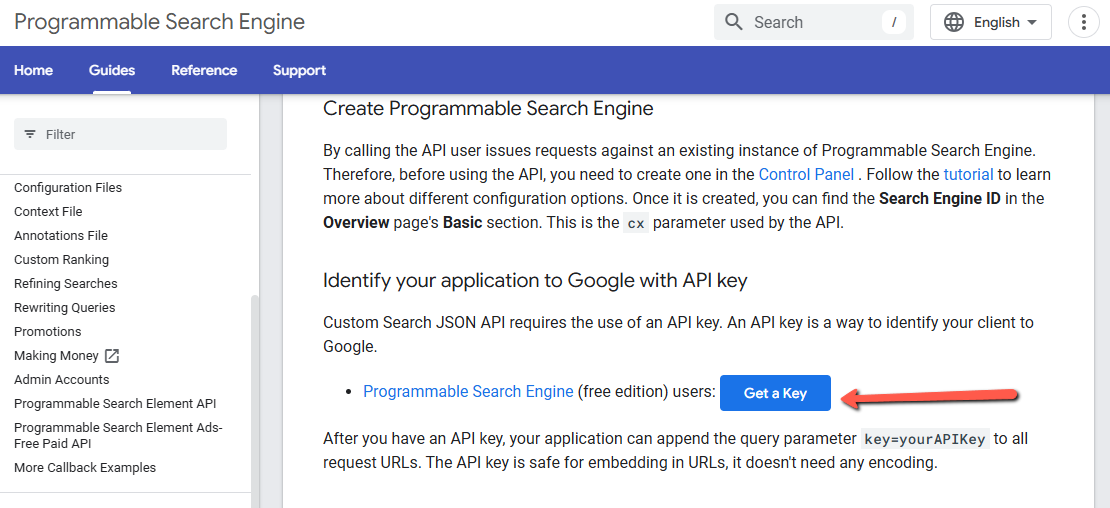The height and width of the screenshot is (508, 1110).
Task: Open the three-dot overflow menu
Action: pyautogui.click(x=1084, y=22)
